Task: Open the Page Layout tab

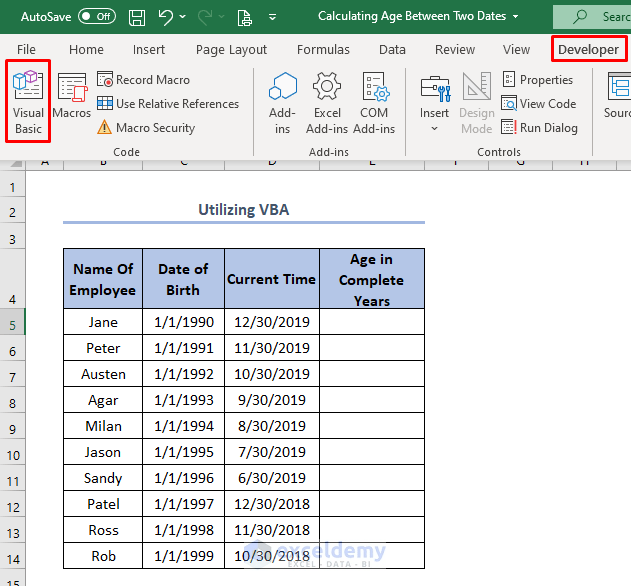Action: [231, 50]
